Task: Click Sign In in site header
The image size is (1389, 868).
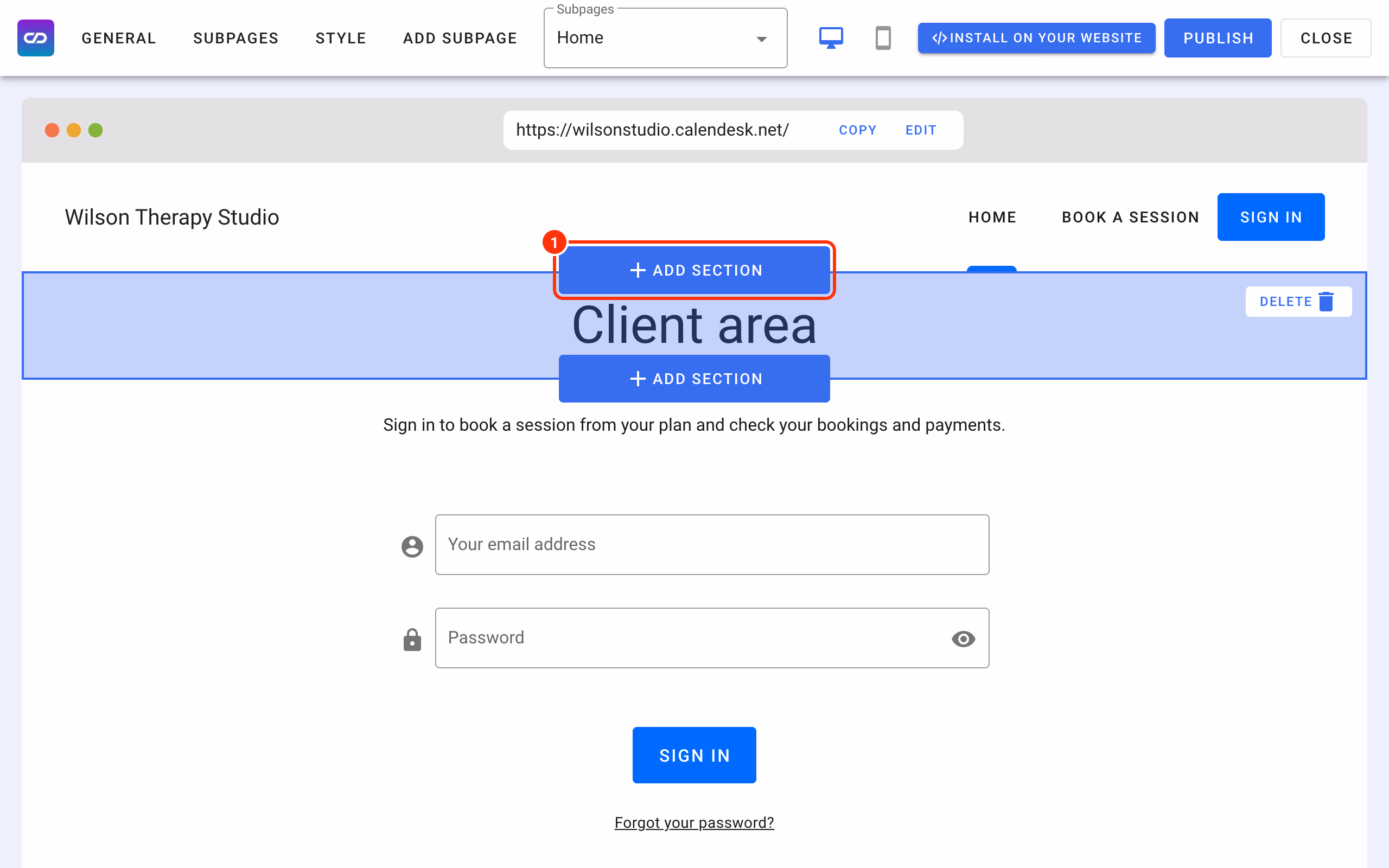Action: point(1271,217)
